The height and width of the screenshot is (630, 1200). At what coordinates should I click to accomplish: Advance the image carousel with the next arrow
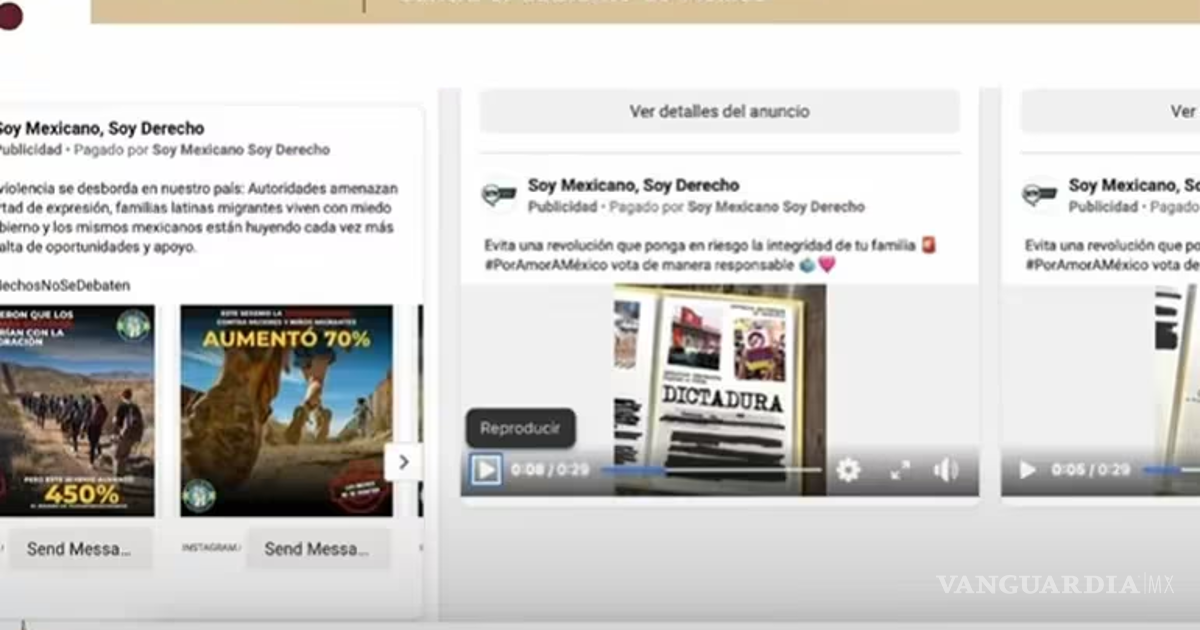coord(403,462)
